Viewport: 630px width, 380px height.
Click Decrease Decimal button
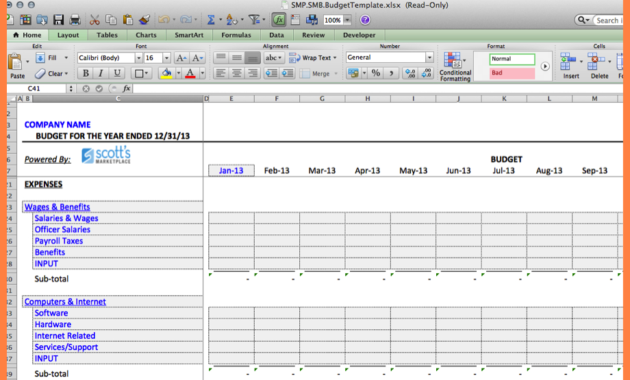coord(426,73)
